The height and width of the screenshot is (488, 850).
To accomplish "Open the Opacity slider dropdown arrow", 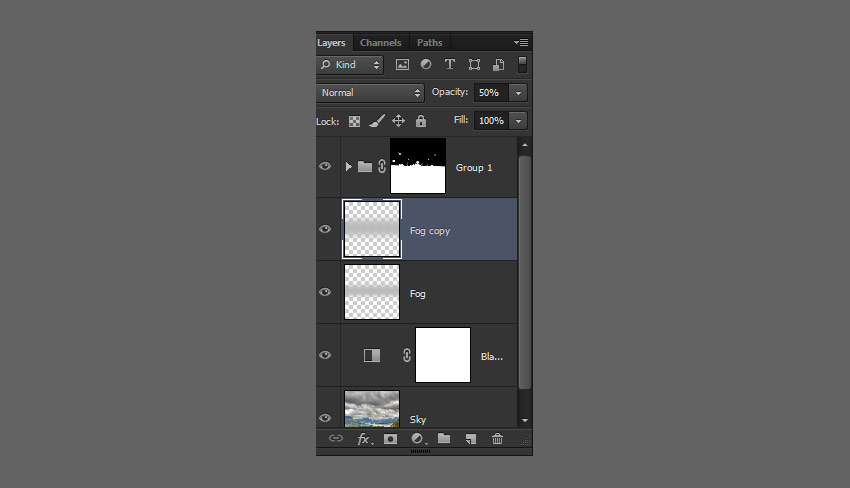I will (x=518, y=93).
